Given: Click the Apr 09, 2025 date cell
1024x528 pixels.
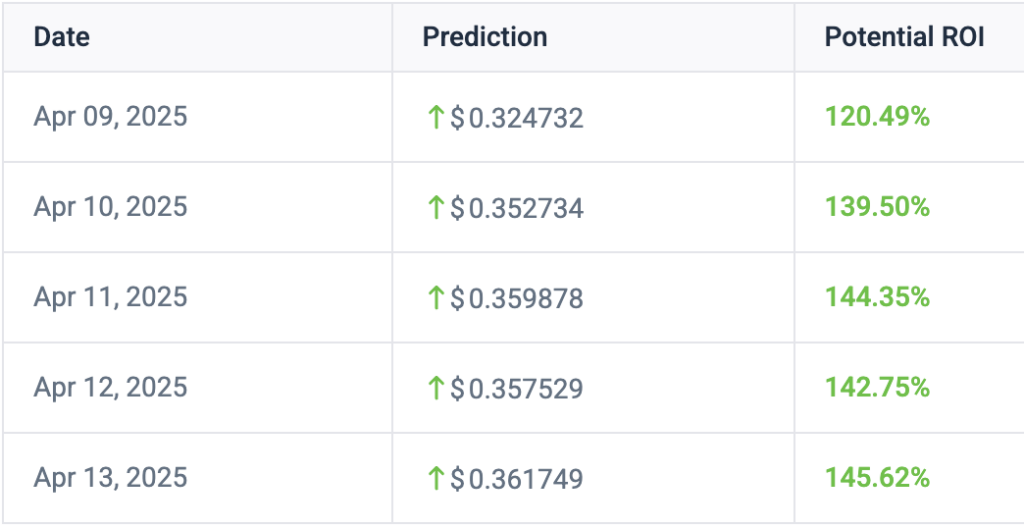Looking at the screenshot, I should coord(110,117).
